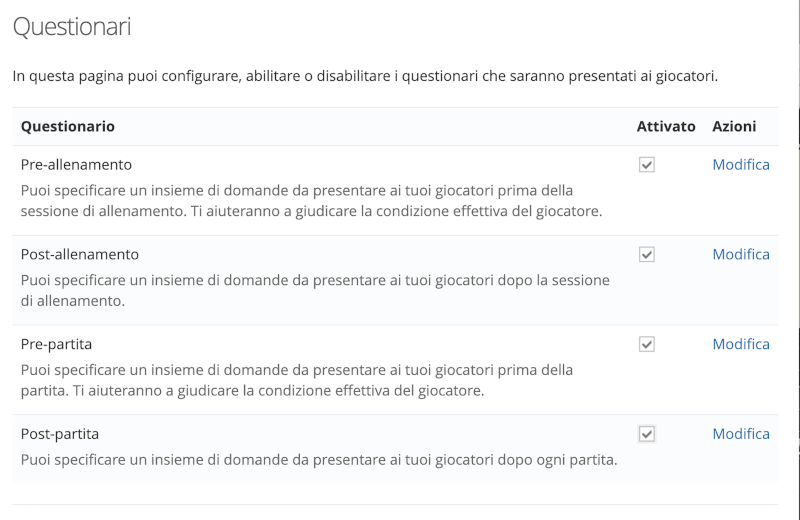800x520 pixels.
Task: Click the Post-allenamento description text
Action: (315, 290)
